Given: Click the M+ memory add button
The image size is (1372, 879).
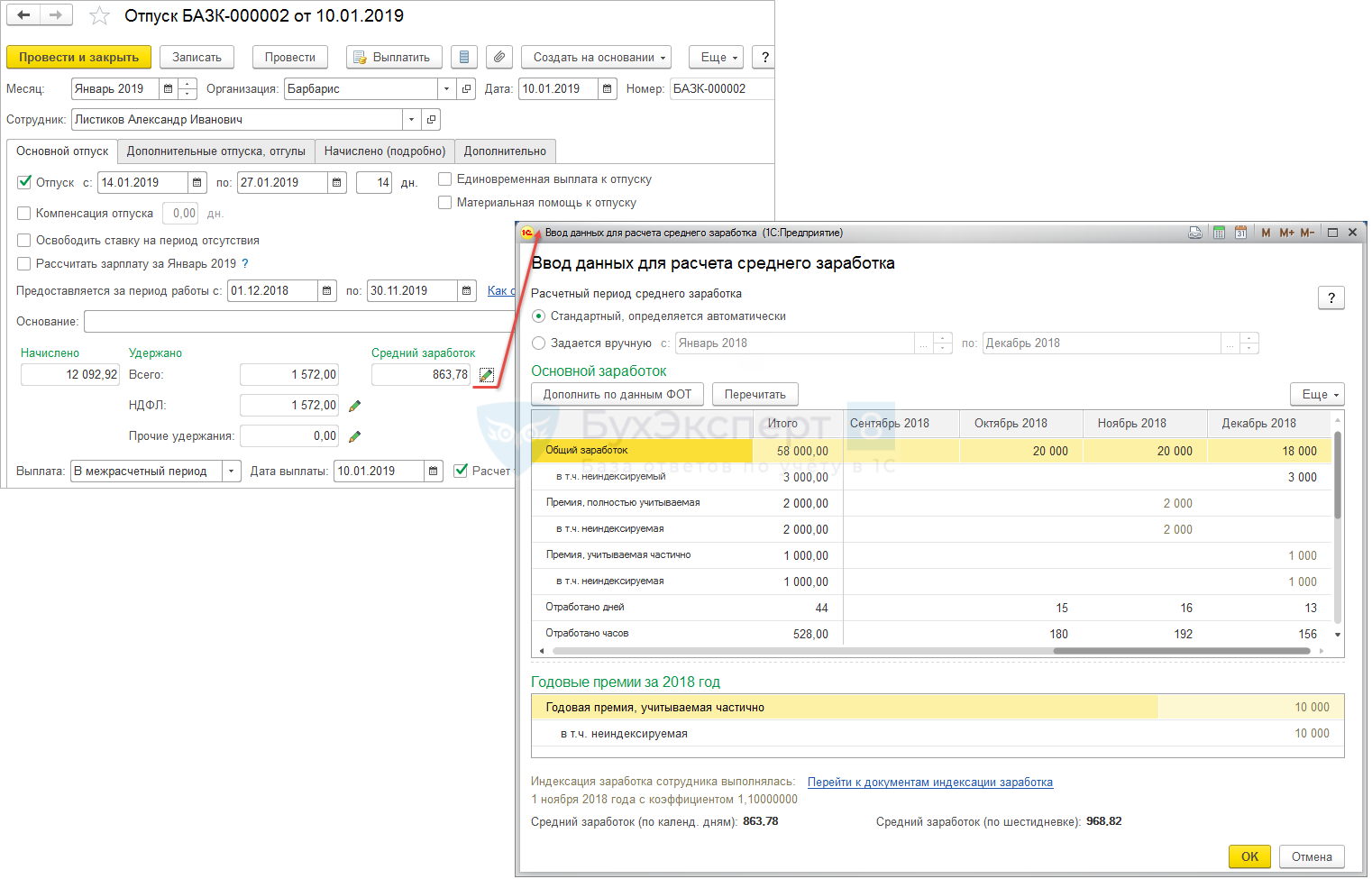Looking at the screenshot, I should click(x=1286, y=233).
